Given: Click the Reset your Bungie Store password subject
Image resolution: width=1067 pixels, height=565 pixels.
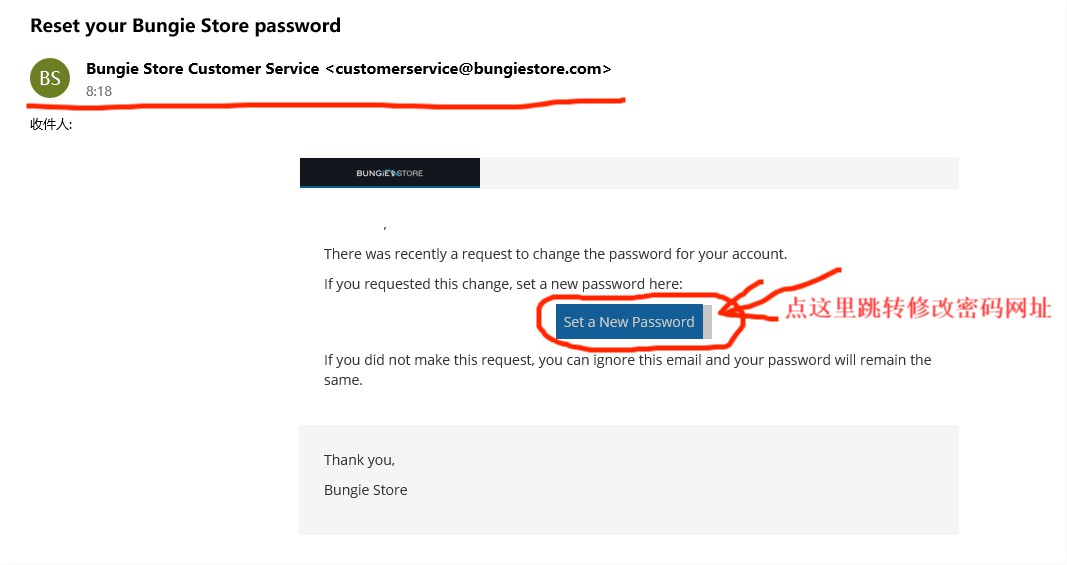Looking at the screenshot, I should [185, 26].
